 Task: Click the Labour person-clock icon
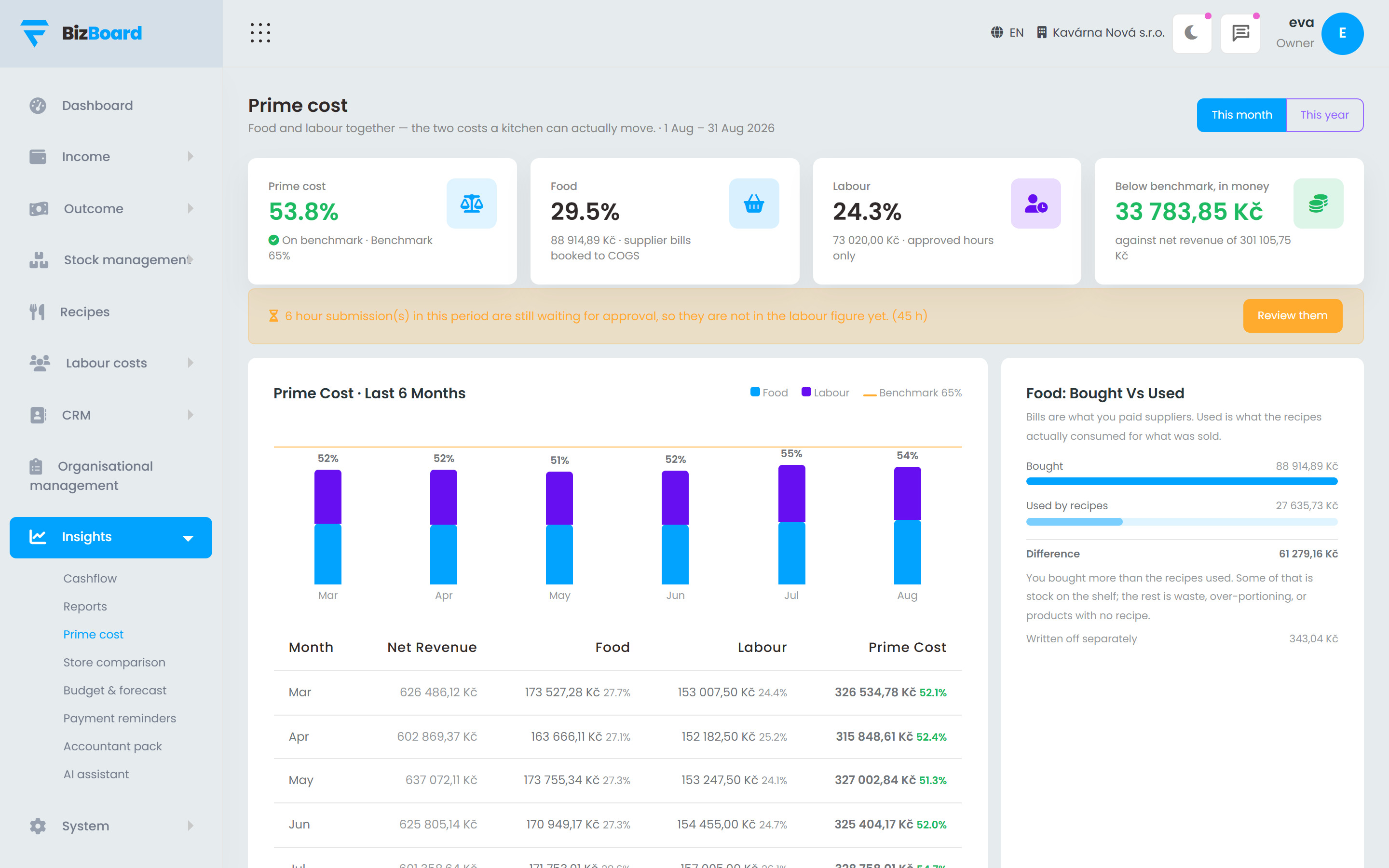click(1035, 203)
